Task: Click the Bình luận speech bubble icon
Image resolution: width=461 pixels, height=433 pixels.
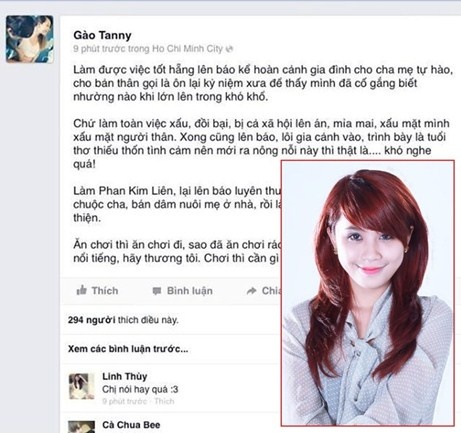Action: [157, 291]
